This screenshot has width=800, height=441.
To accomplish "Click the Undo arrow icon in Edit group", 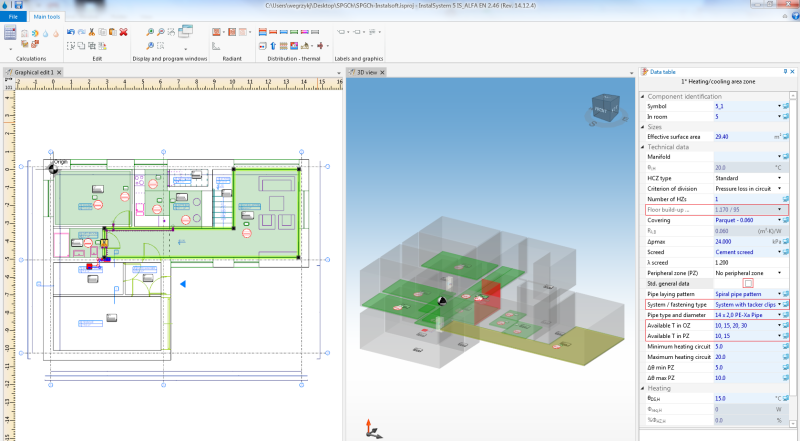I will click(x=70, y=32).
